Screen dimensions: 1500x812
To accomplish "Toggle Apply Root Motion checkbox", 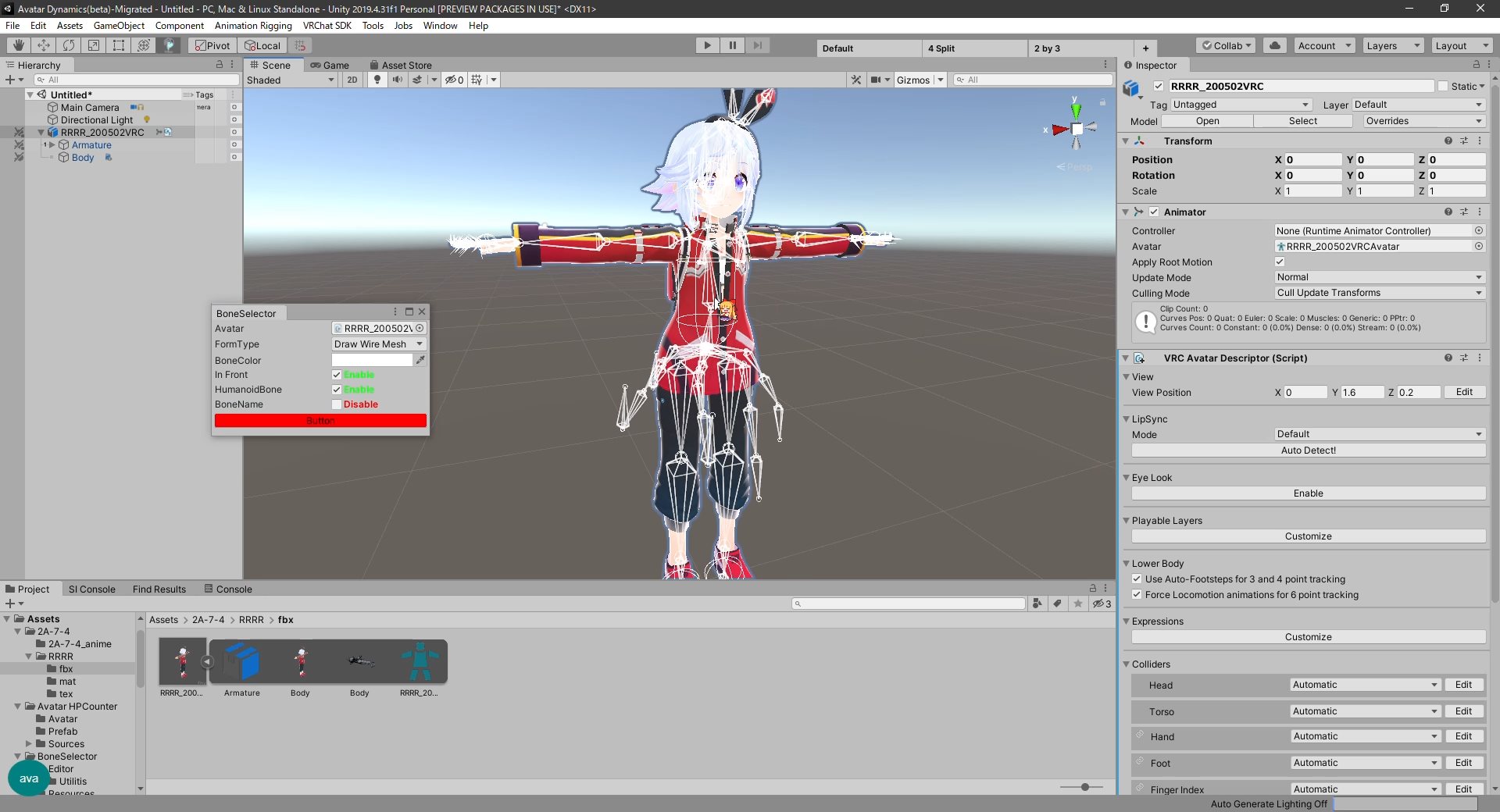I will tap(1280, 262).
